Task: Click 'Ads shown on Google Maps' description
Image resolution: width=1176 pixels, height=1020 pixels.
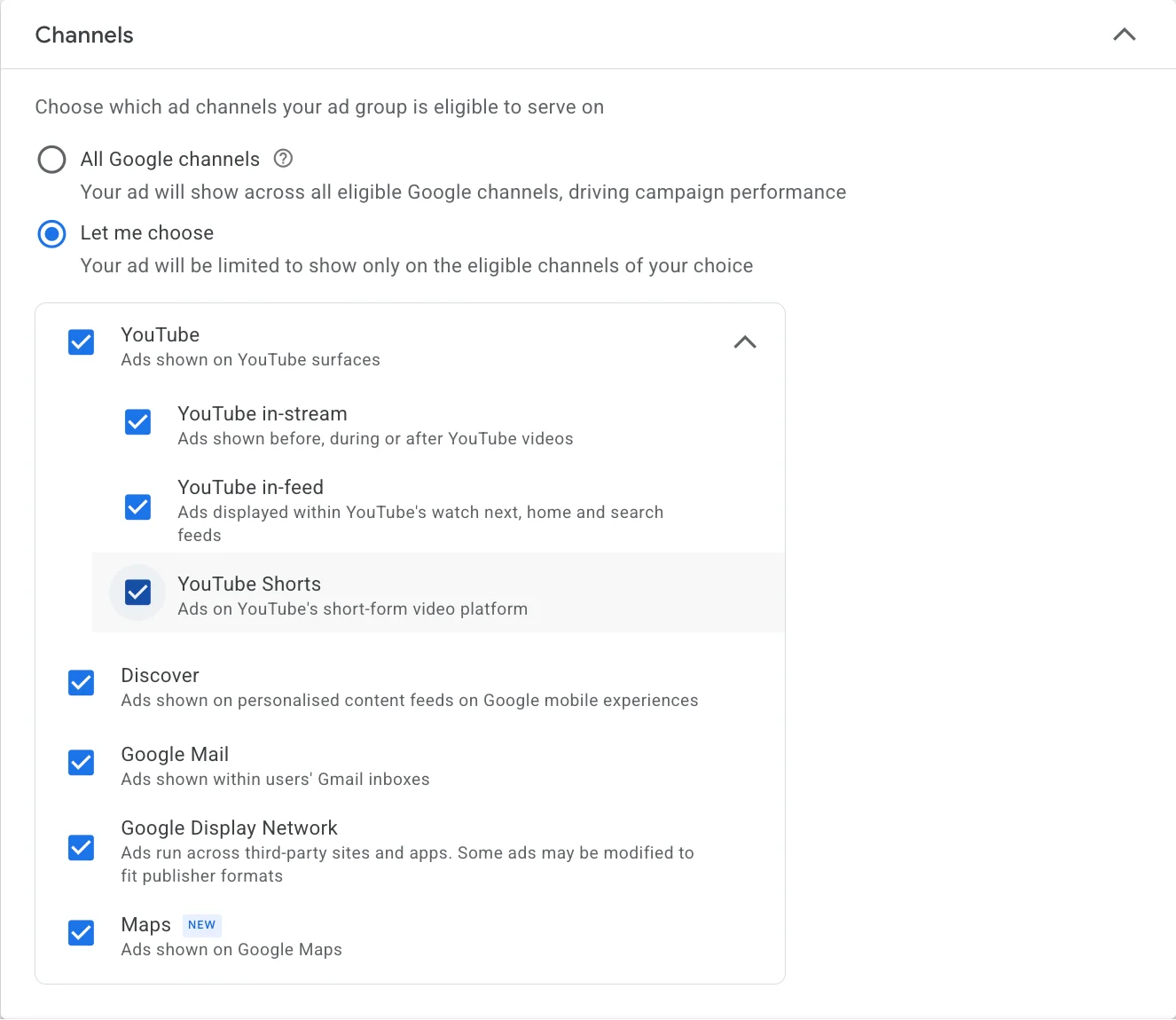Action: point(231,950)
